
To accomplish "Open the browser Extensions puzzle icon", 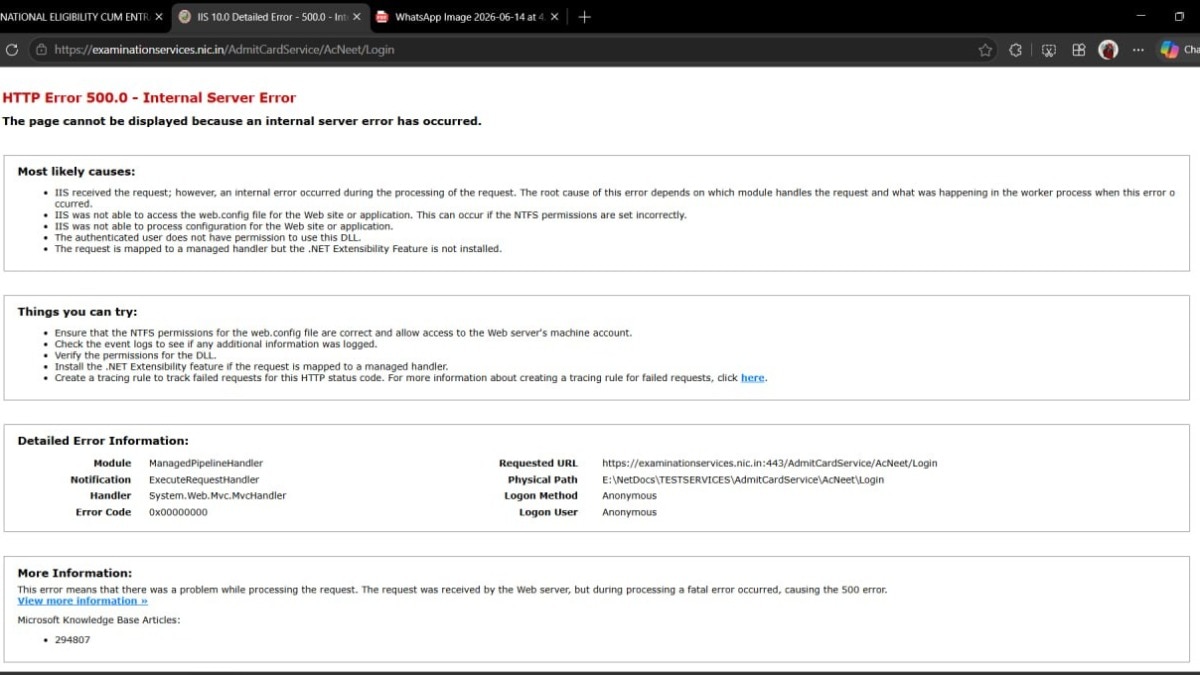I will point(1015,49).
